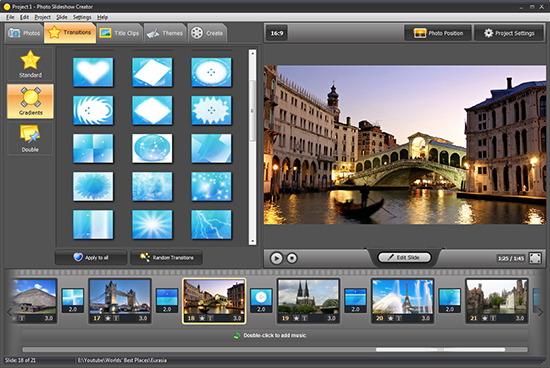Switch to the Photos tab
550x368 pixels.
[24, 33]
